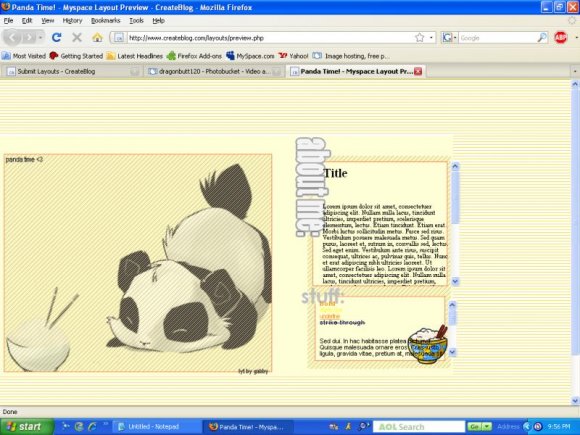Open the Edit menu
Screen dimensions: 580x435
pos(27,20)
